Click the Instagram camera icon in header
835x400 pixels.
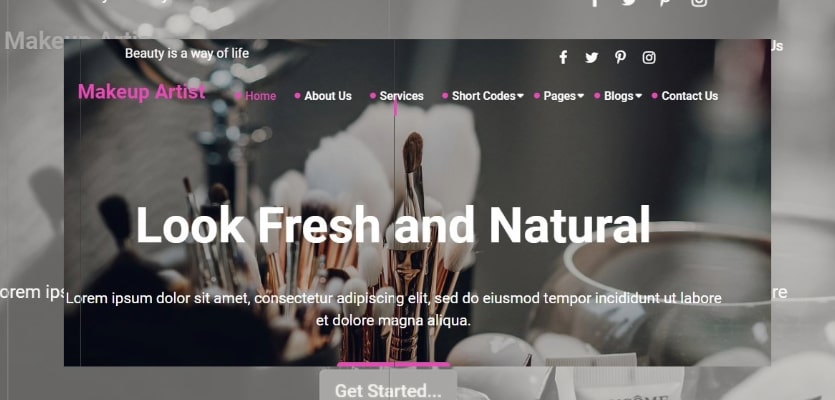point(649,58)
